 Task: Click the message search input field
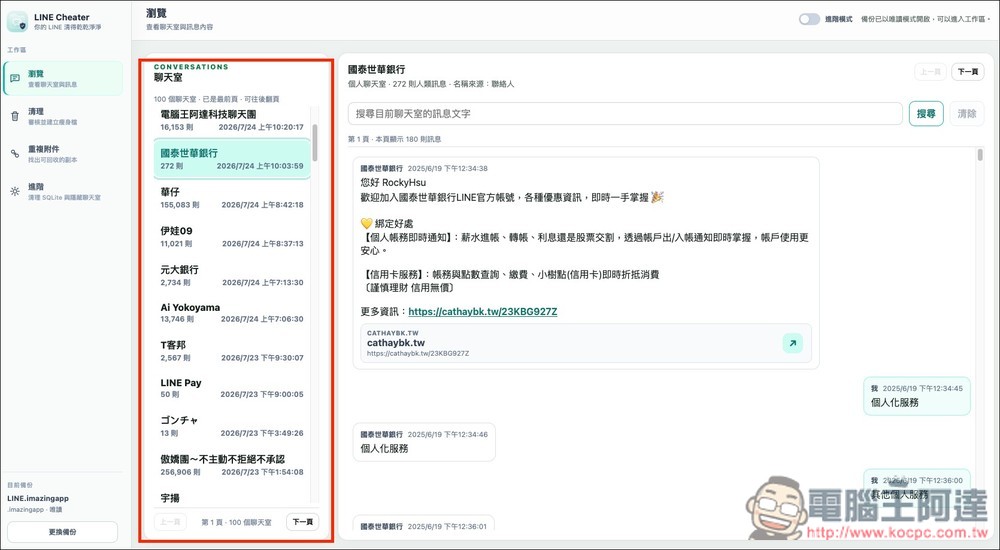pyautogui.click(x=625, y=114)
